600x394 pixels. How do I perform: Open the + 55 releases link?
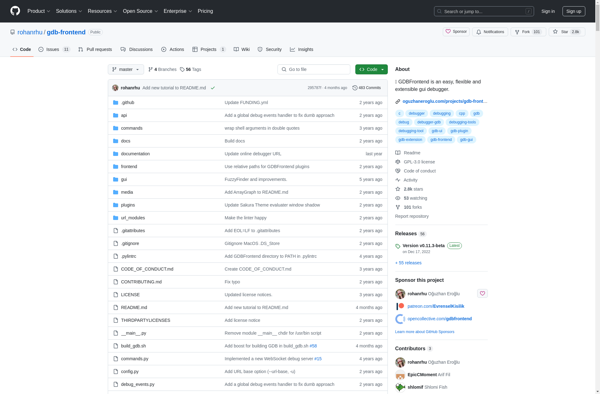pos(408,263)
